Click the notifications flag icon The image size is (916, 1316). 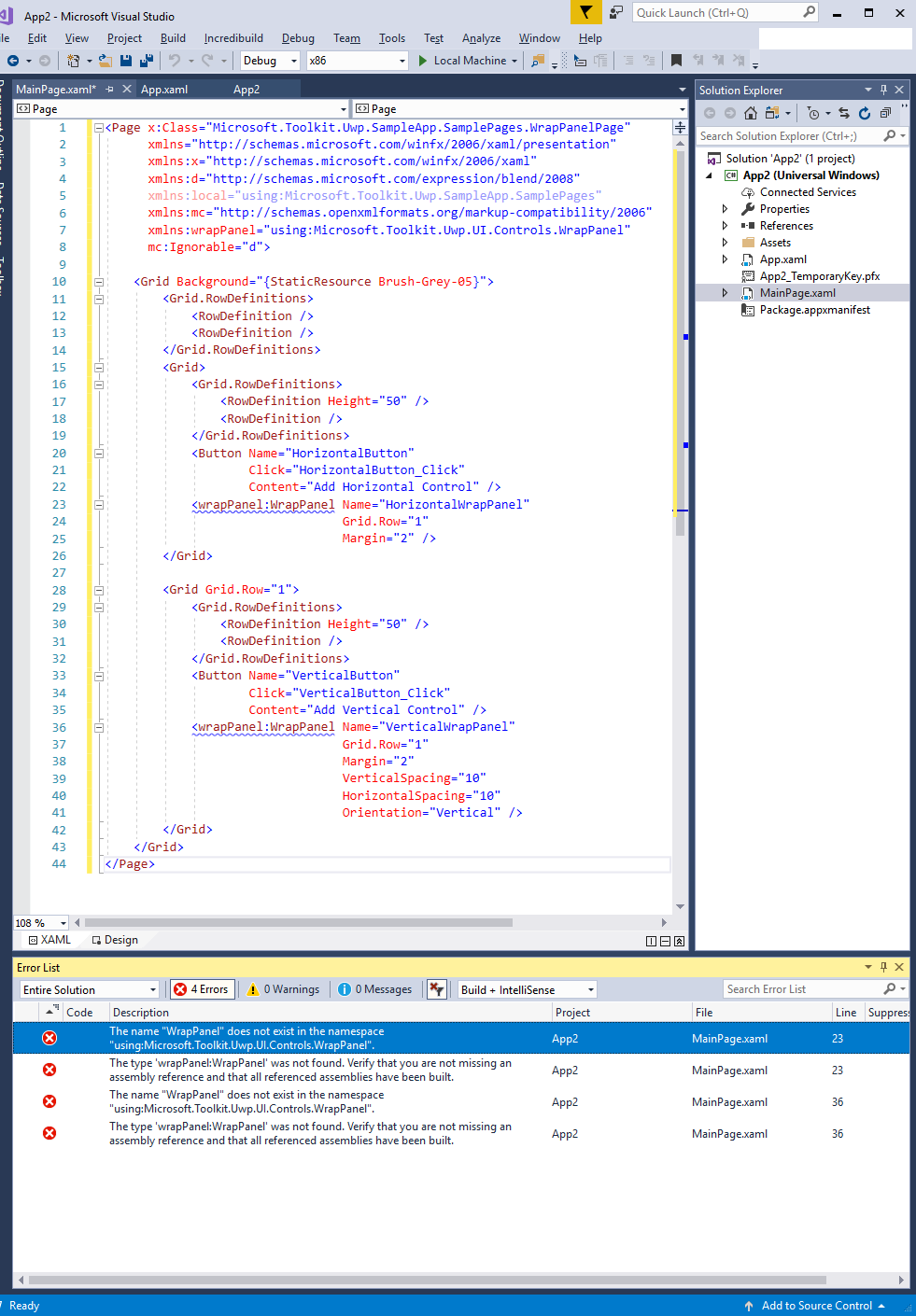click(585, 12)
